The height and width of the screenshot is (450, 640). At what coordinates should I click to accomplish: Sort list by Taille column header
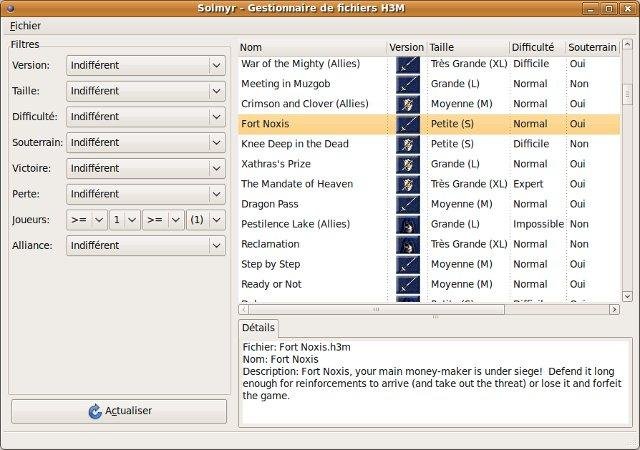click(x=468, y=47)
